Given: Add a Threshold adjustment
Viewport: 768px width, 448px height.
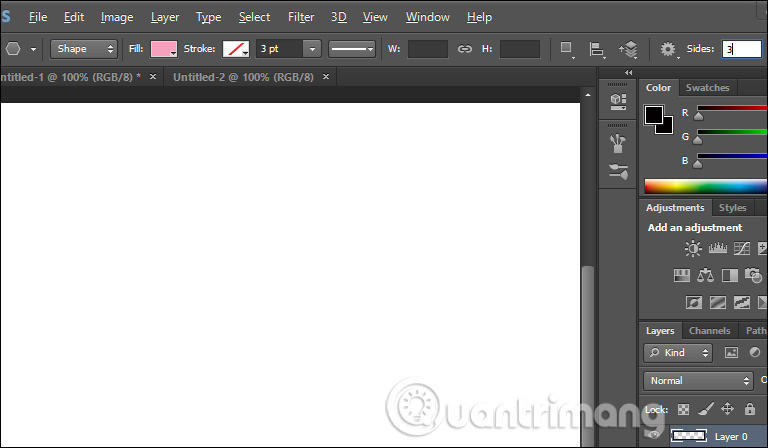Looking at the screenshot, I should coord(742,303).
